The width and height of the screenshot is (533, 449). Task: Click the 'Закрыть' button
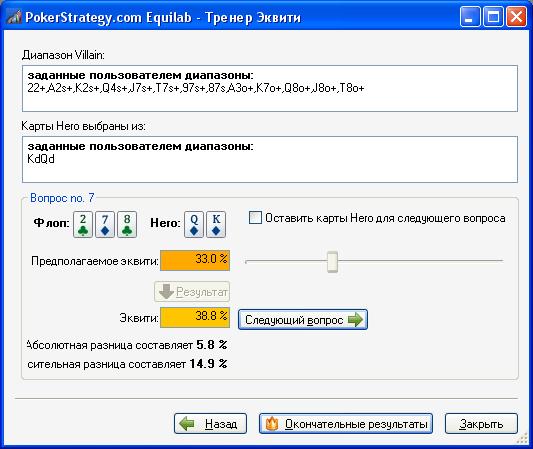(481, 424)
